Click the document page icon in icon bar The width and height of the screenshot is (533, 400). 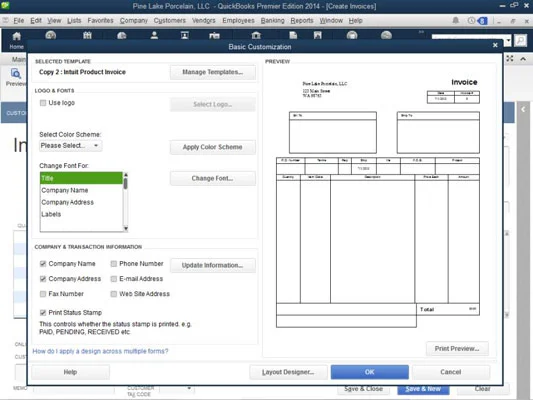click(293, 35)
